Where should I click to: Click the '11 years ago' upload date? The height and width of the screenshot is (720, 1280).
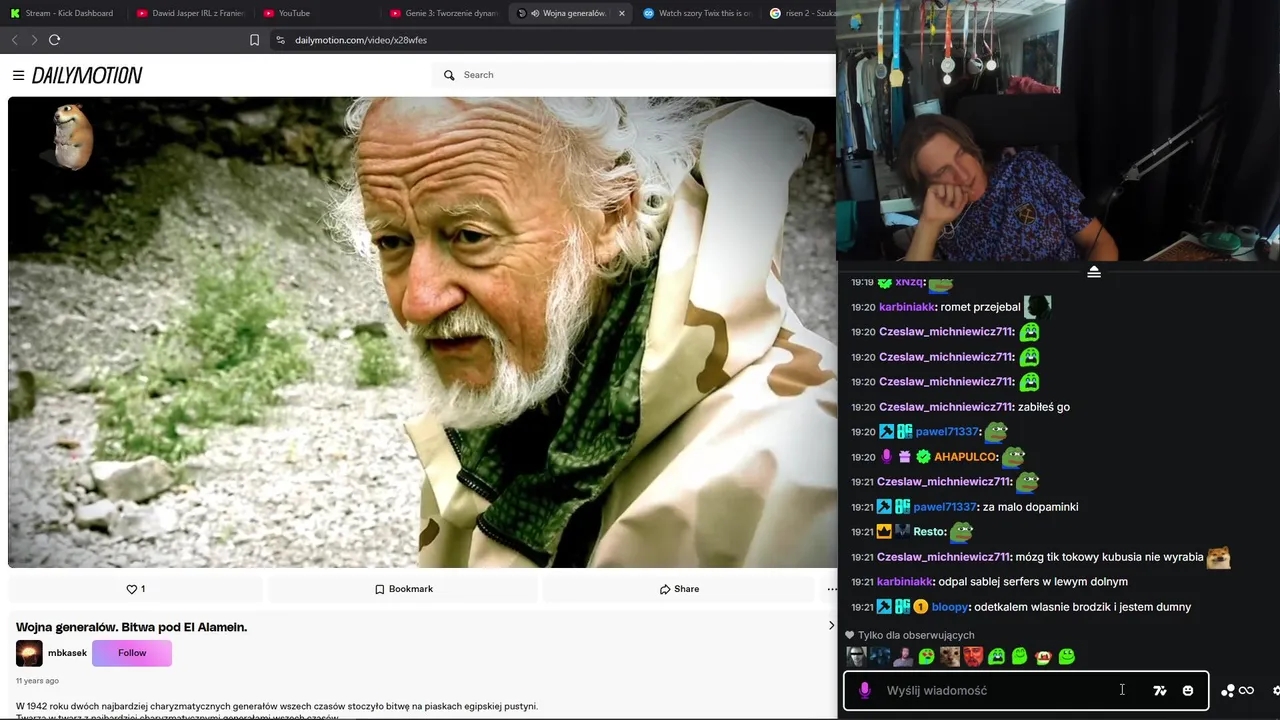click(37, 681)
